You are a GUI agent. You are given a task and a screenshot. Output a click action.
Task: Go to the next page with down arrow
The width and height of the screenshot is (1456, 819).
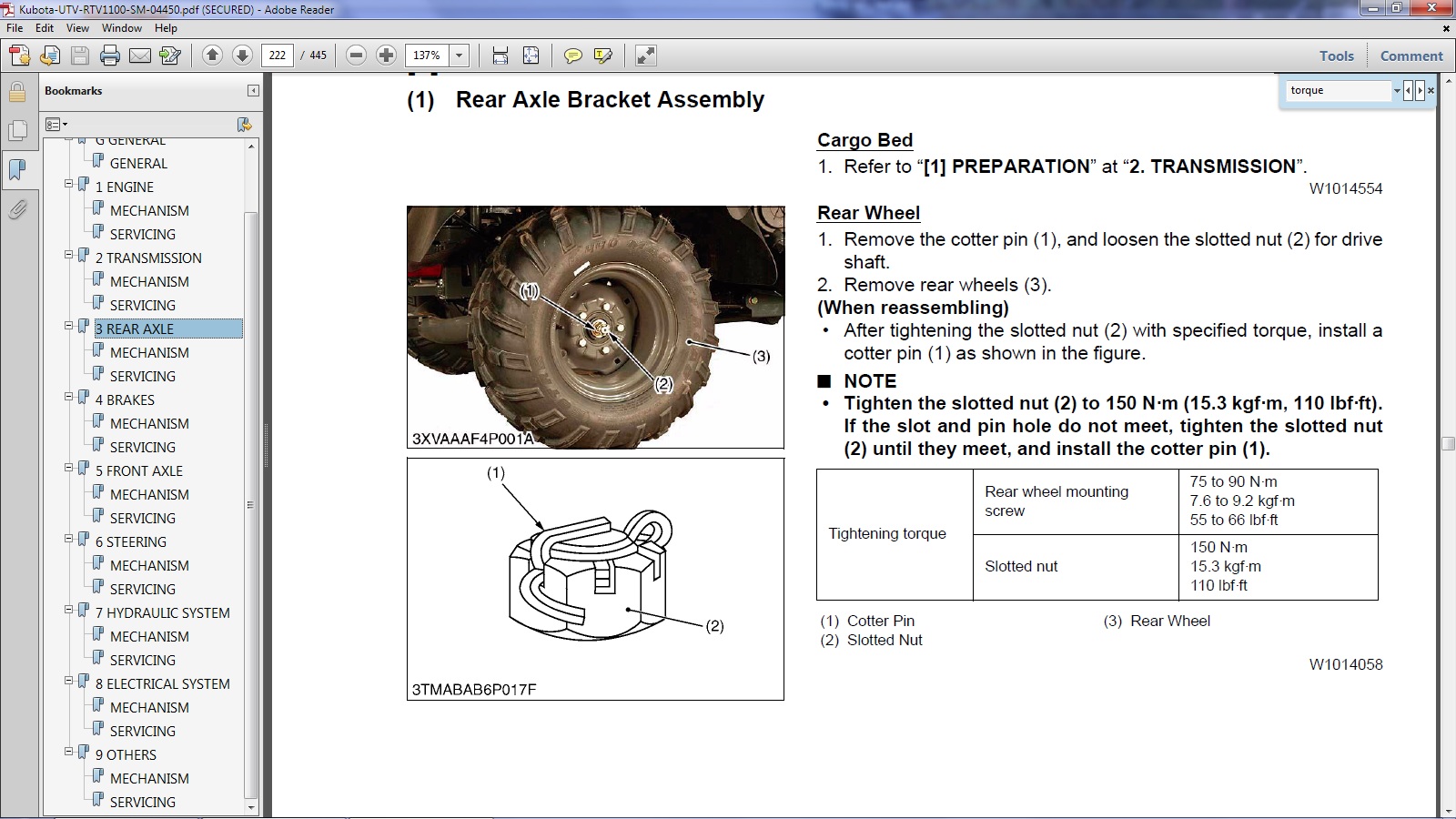coord(242,56)
